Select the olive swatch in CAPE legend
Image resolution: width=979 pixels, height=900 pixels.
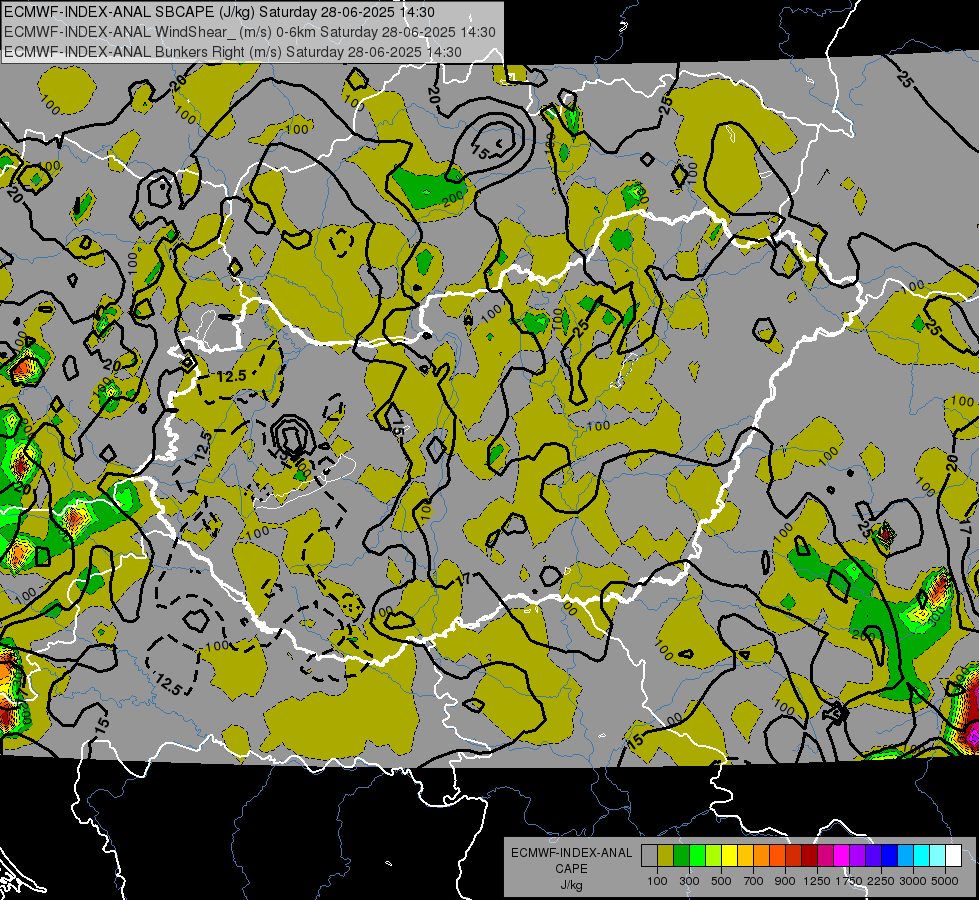pyautogui.click(x=666, y=856)
